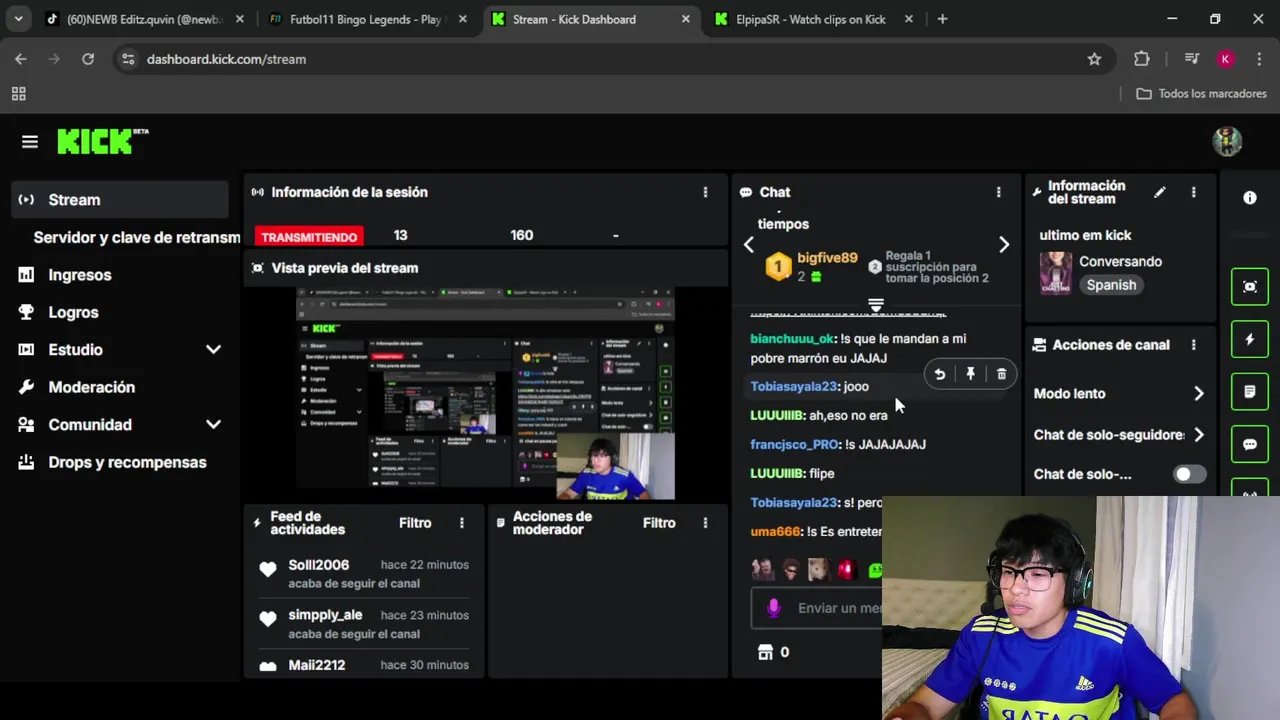Screen dimensions: 1280x720
Task: Click the stream preview thumbnail
Action: pos(486,394)
